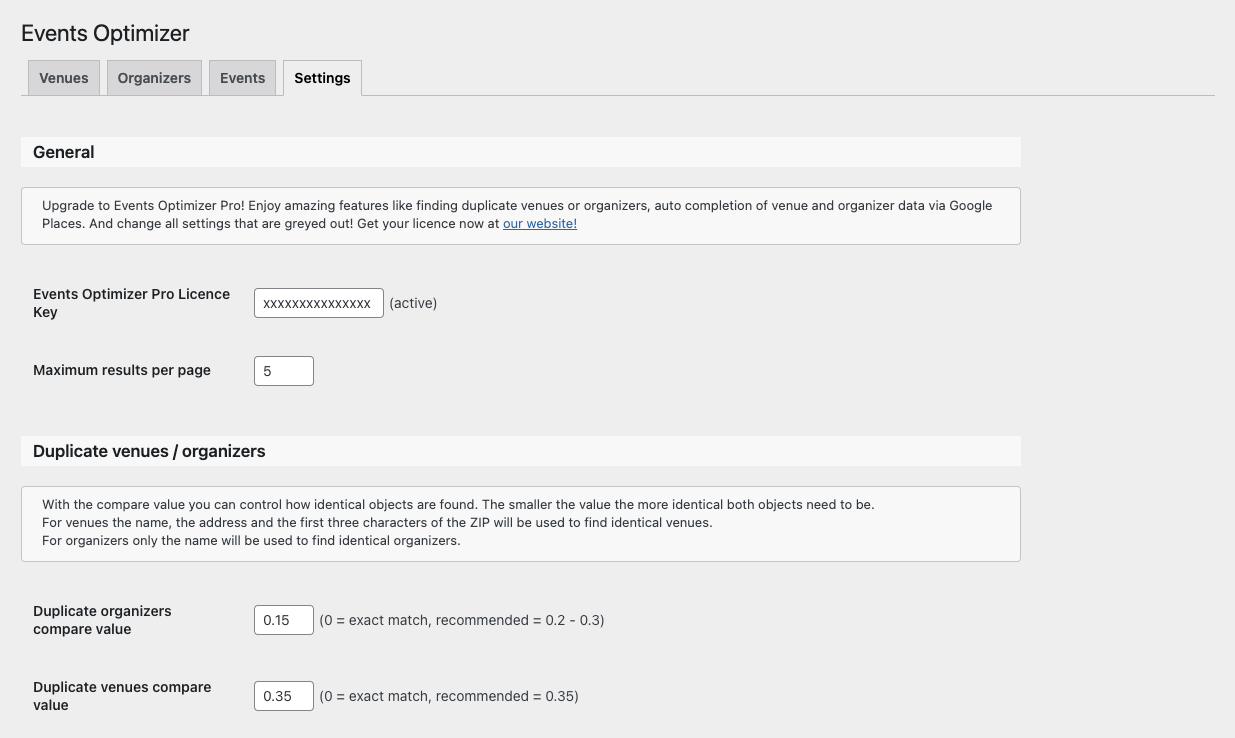Click the 'Events Optimizer Pro Licence Key' label

click(132, 303)
